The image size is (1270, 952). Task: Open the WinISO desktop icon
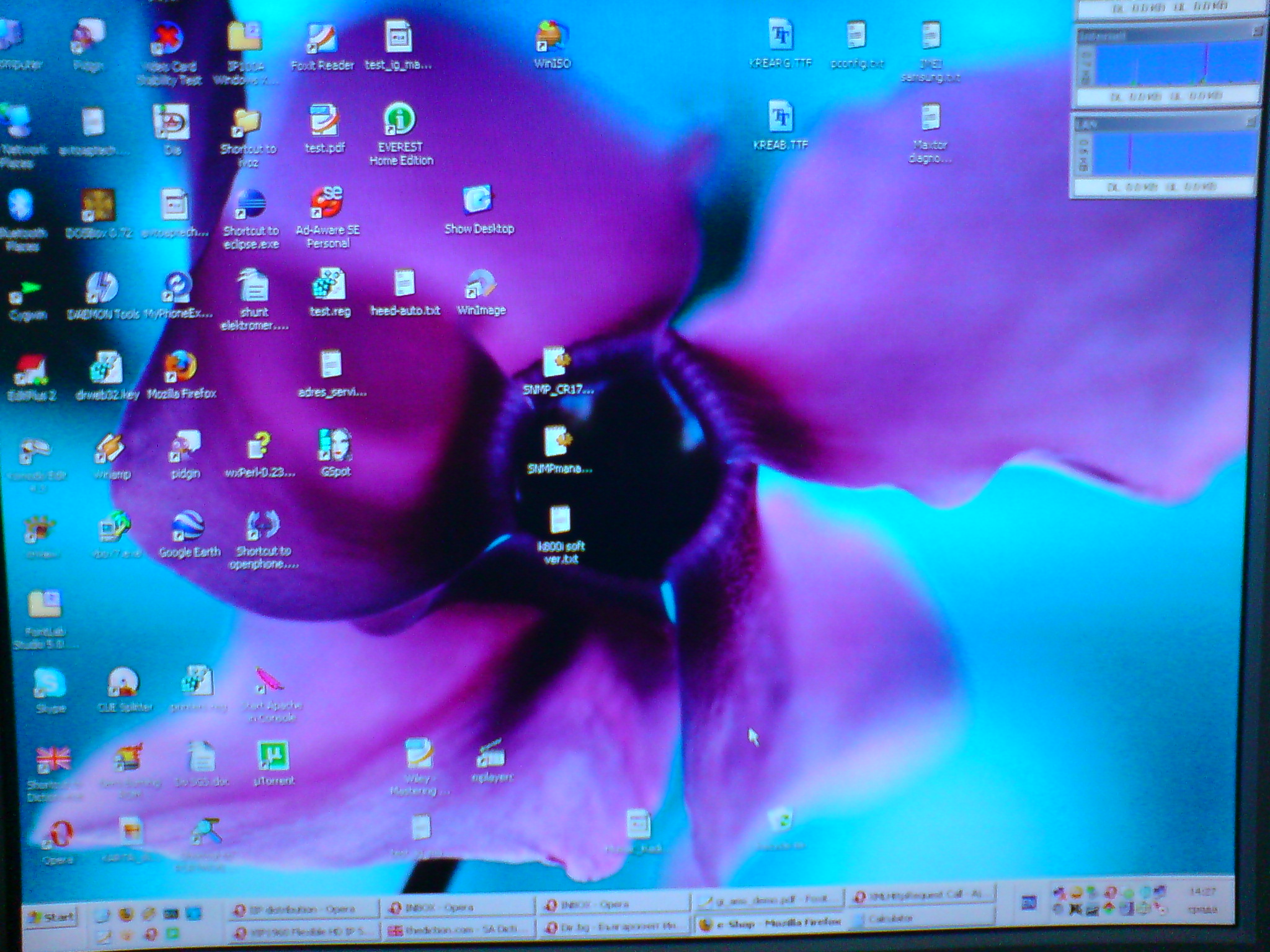551,37
